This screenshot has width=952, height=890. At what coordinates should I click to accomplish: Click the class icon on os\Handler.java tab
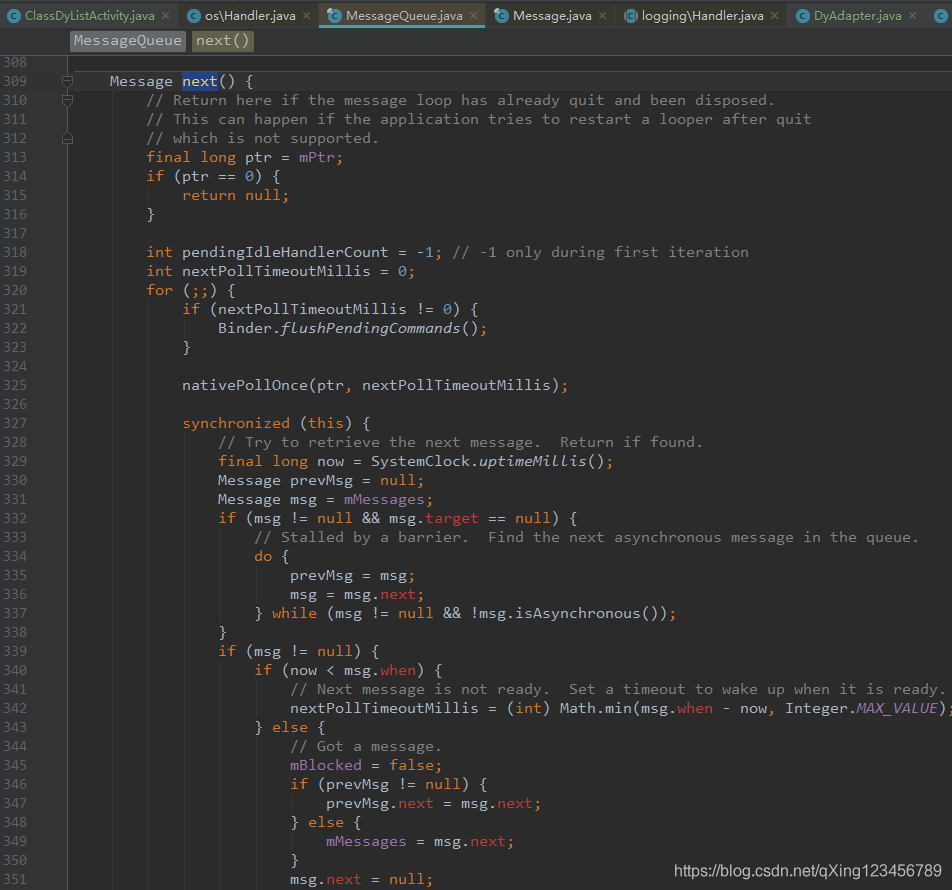(194, 16)
